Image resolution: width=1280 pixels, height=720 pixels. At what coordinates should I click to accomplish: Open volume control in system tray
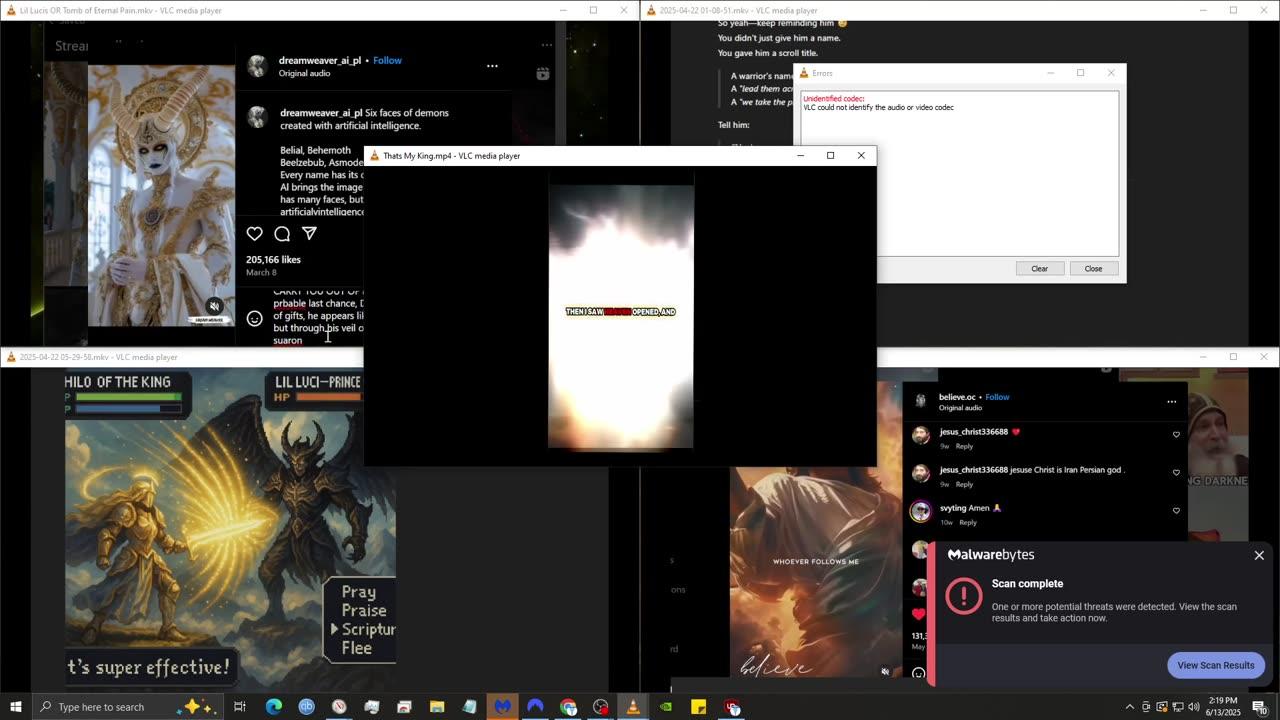[x=1193, y=707]
